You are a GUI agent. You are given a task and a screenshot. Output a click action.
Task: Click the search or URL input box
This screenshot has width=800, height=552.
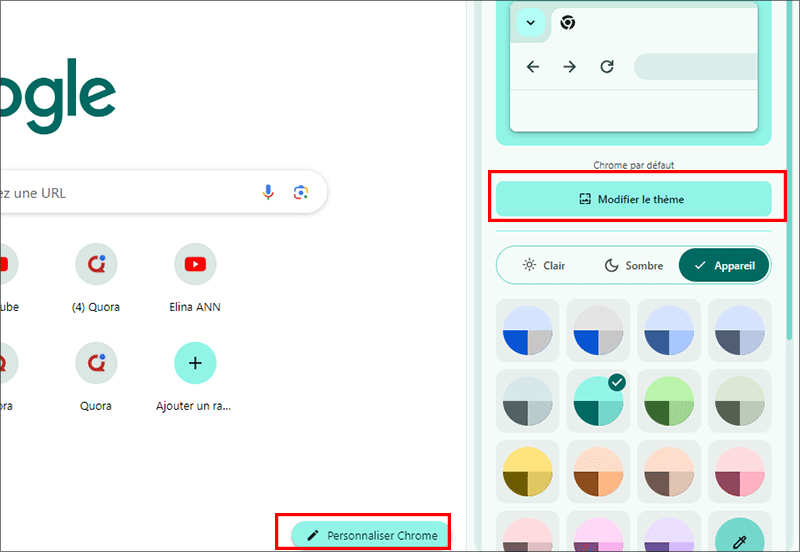point(162,192)
